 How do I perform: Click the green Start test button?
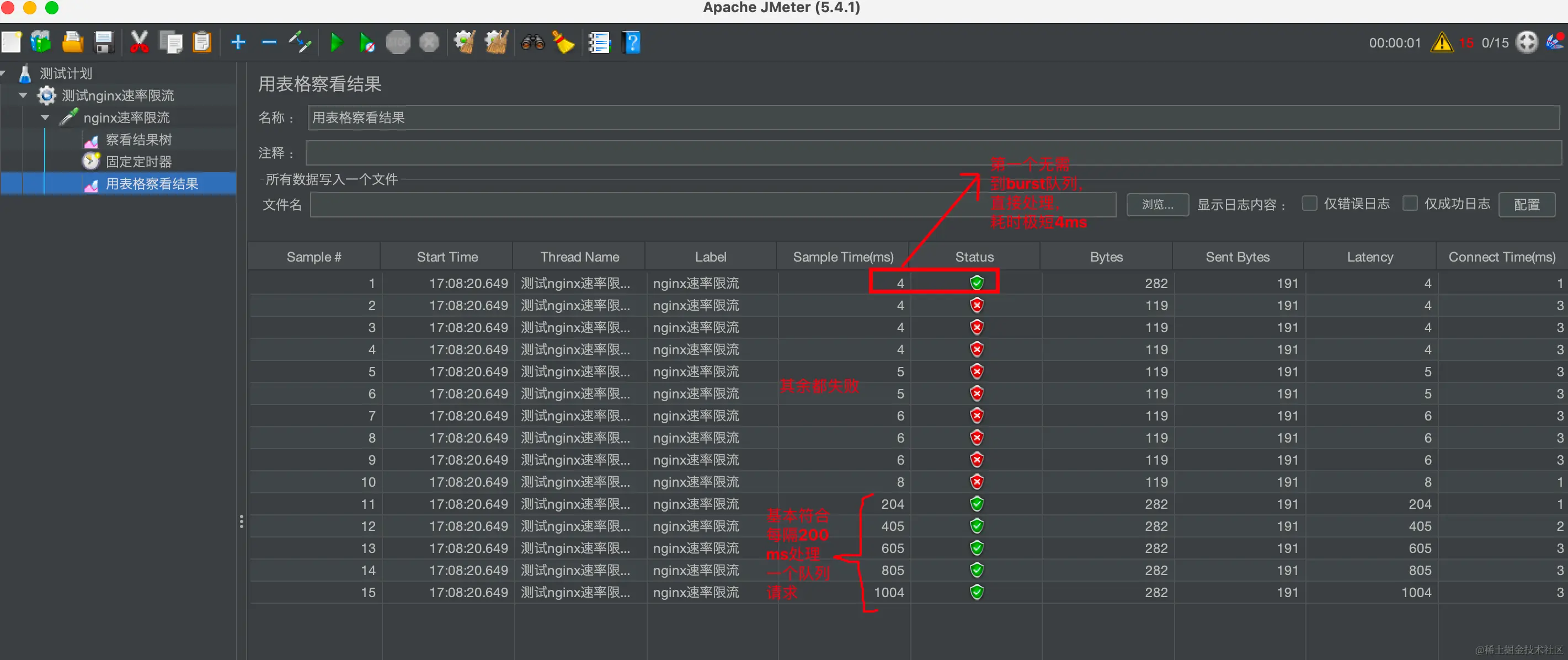(x=336, y=42)
